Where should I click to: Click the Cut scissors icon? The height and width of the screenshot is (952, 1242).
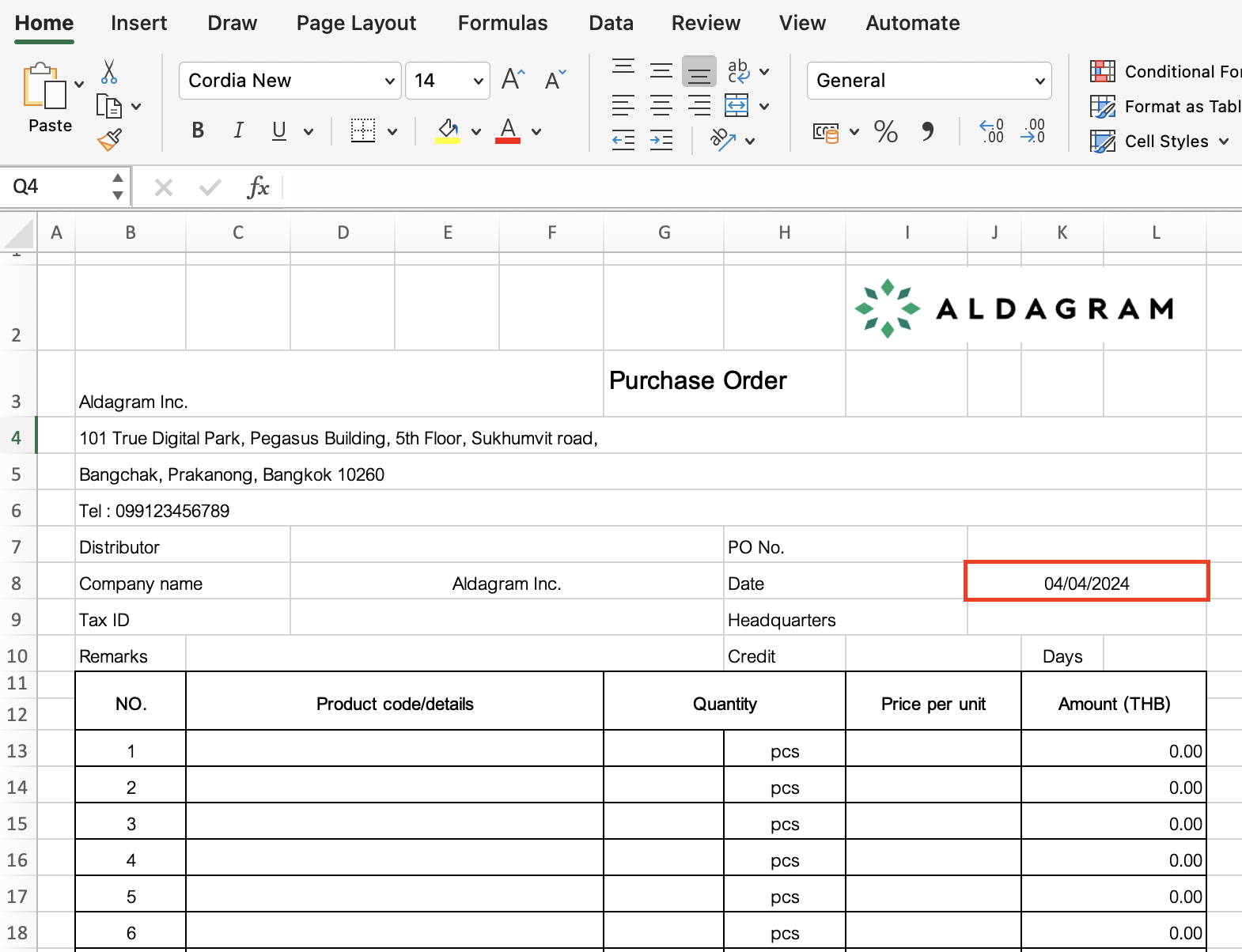coord(109,72)
